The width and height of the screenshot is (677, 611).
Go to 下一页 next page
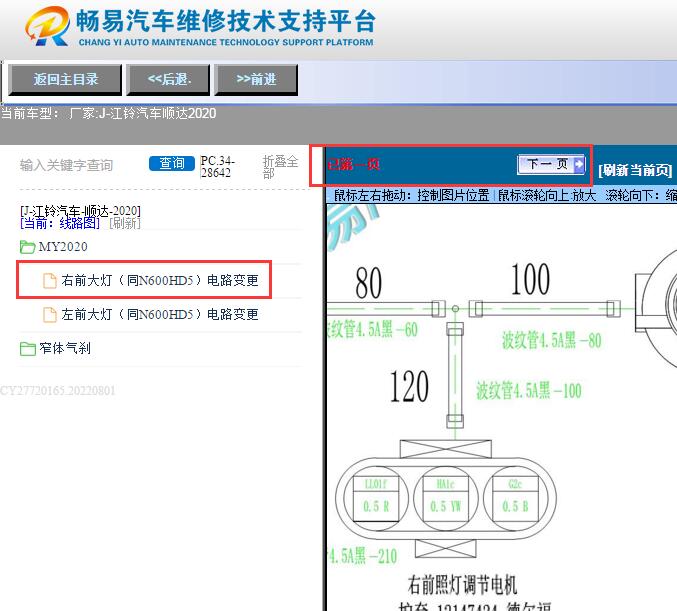pyautogui.click(x=551, y=165)
